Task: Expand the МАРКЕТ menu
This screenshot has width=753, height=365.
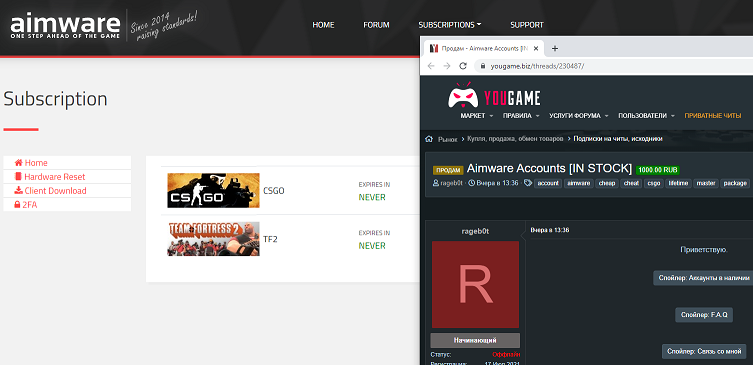Action: point(476,116)
